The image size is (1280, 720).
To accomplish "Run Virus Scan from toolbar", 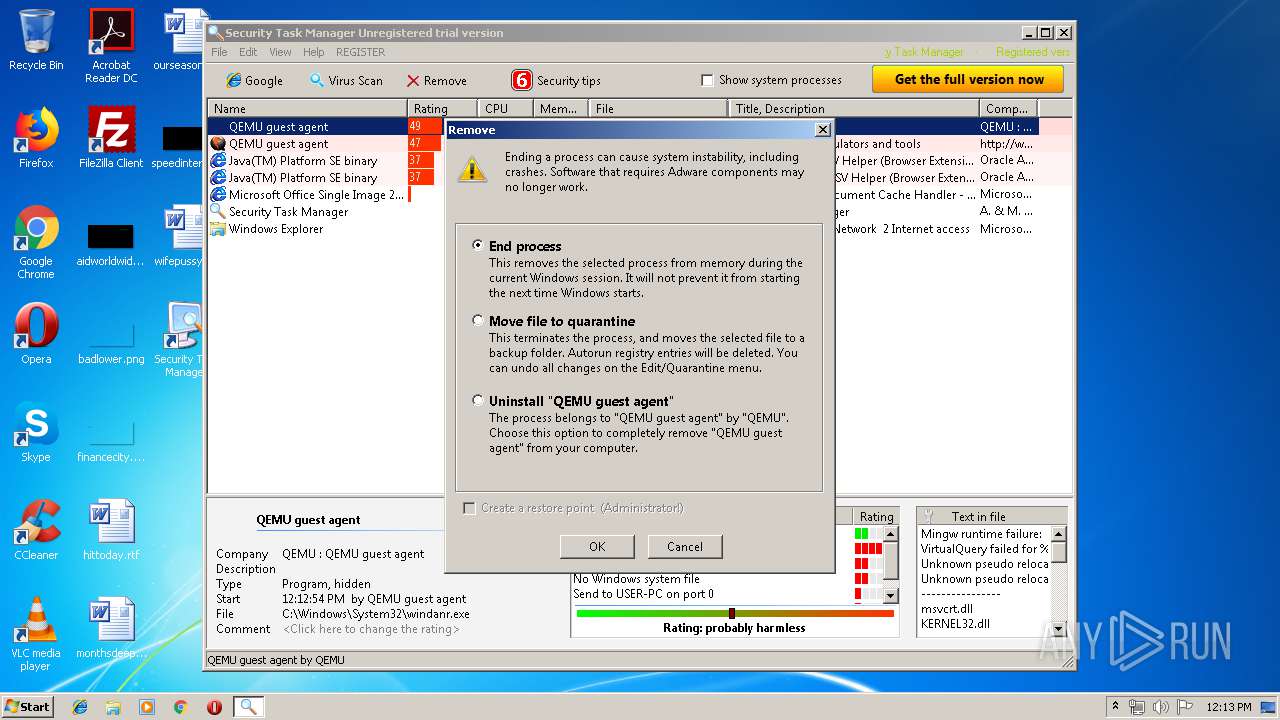I will pyautogui.click(x=346, y=80).
